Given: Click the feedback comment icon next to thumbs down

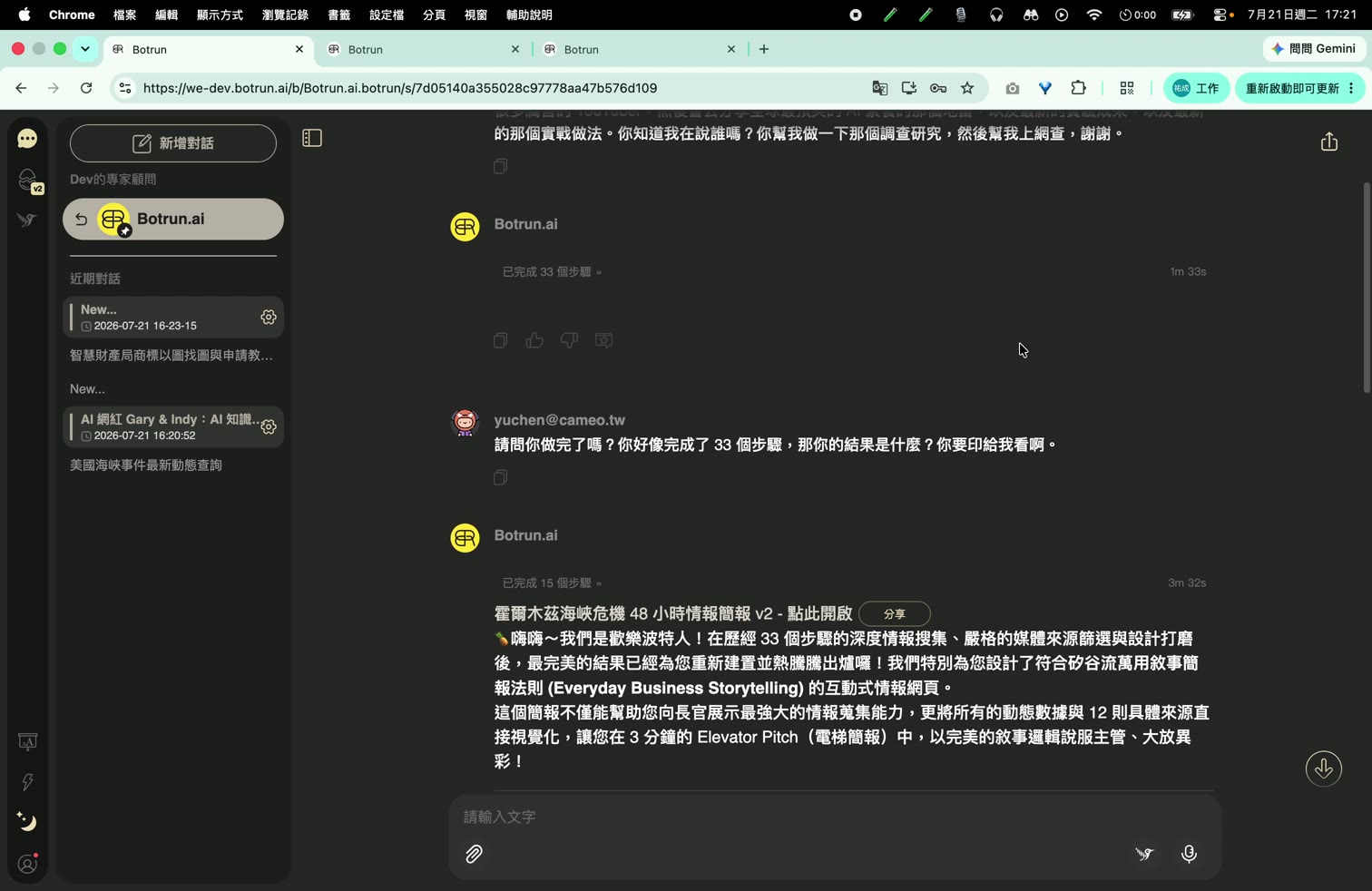Looking at the screenshot, I should [603, 340].
